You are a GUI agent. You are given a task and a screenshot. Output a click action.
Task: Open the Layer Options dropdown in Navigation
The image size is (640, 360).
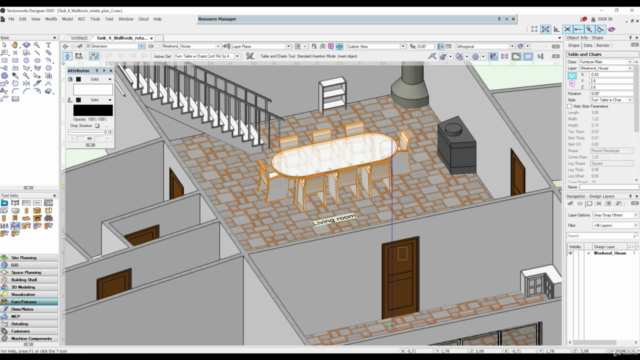615,215
